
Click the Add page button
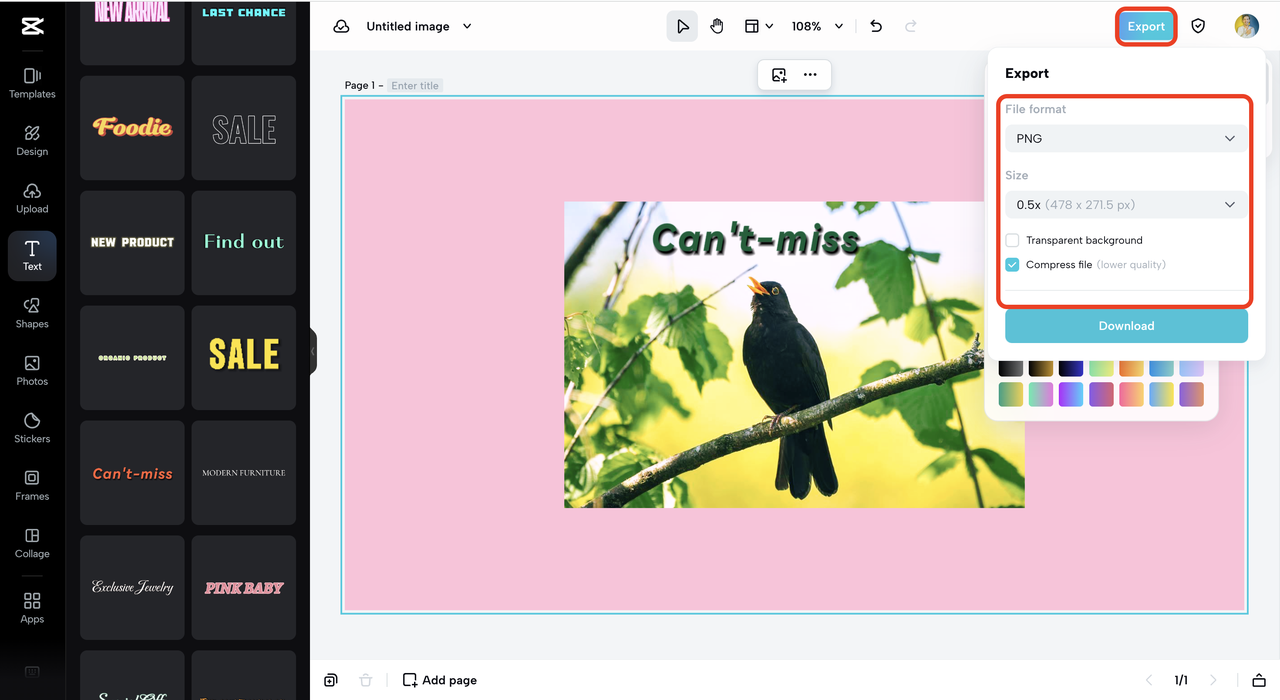pyautogui.click(x=439, y=680)
